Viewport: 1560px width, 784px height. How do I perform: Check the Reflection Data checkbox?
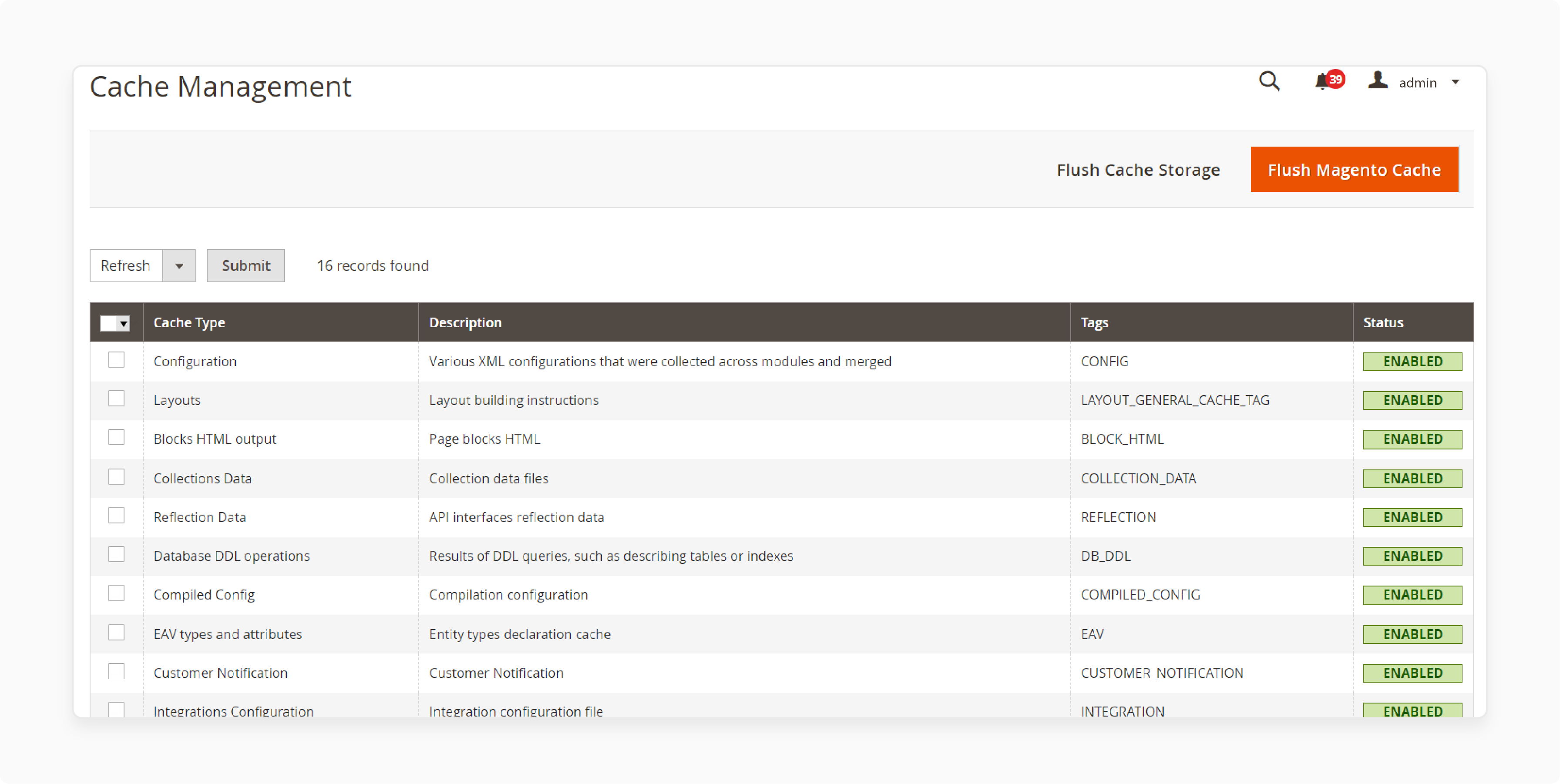(x=116, y=516)
